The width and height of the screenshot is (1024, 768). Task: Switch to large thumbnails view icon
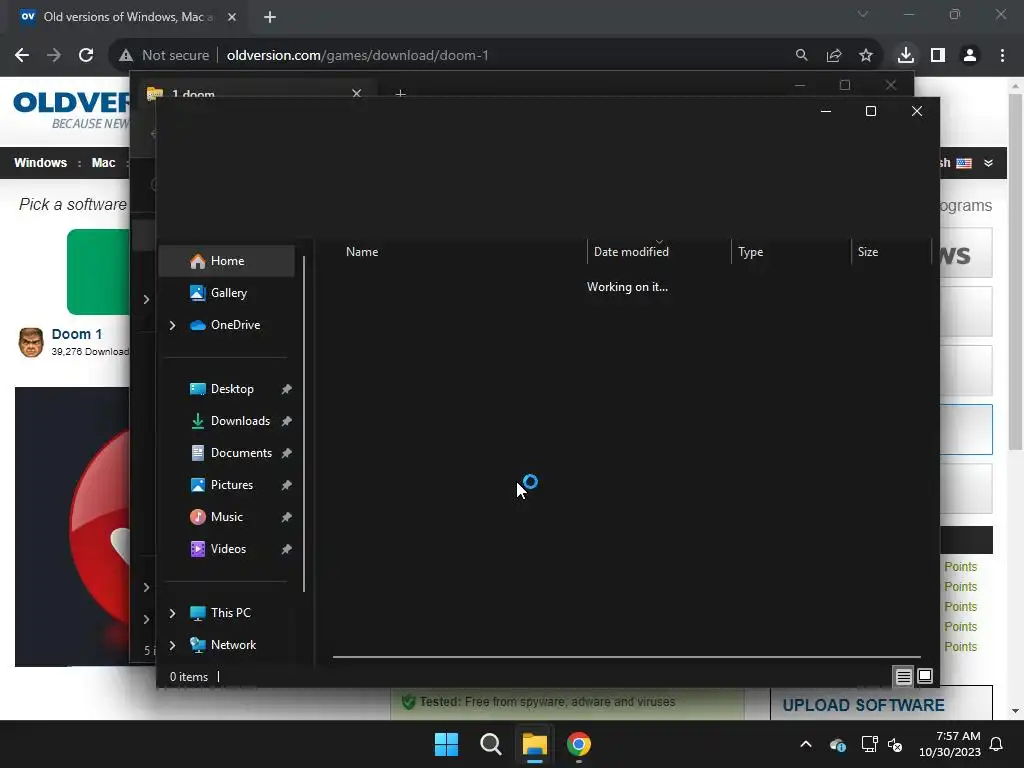pos(925,677)
